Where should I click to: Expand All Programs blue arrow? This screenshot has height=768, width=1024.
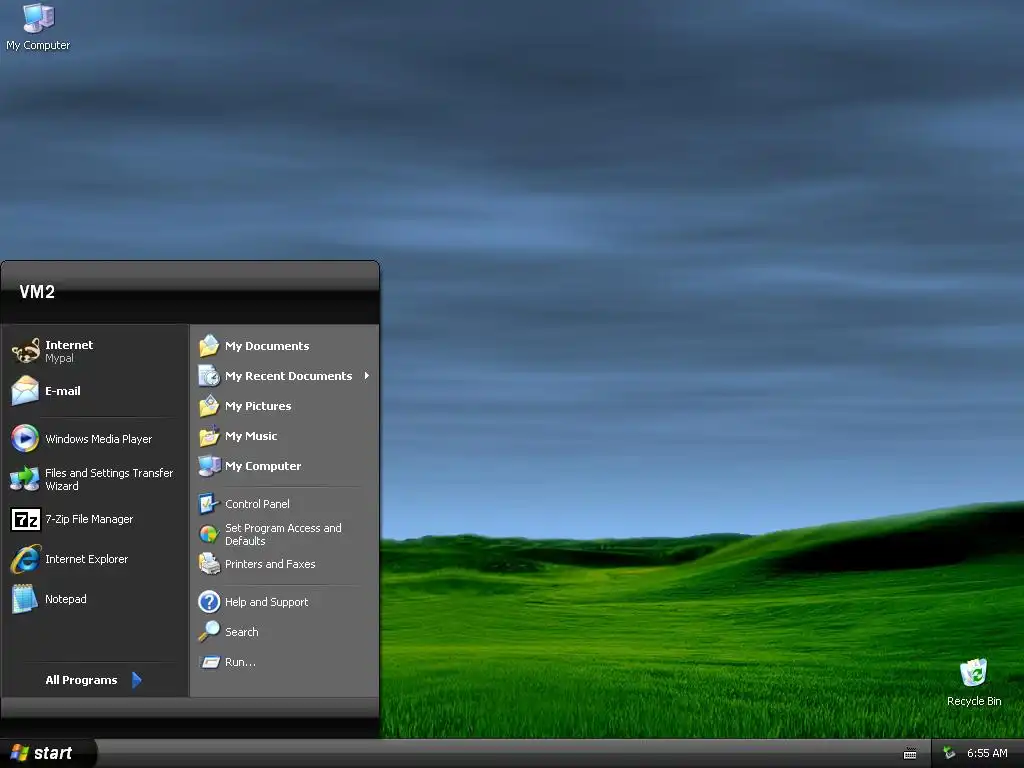[136, 680]
